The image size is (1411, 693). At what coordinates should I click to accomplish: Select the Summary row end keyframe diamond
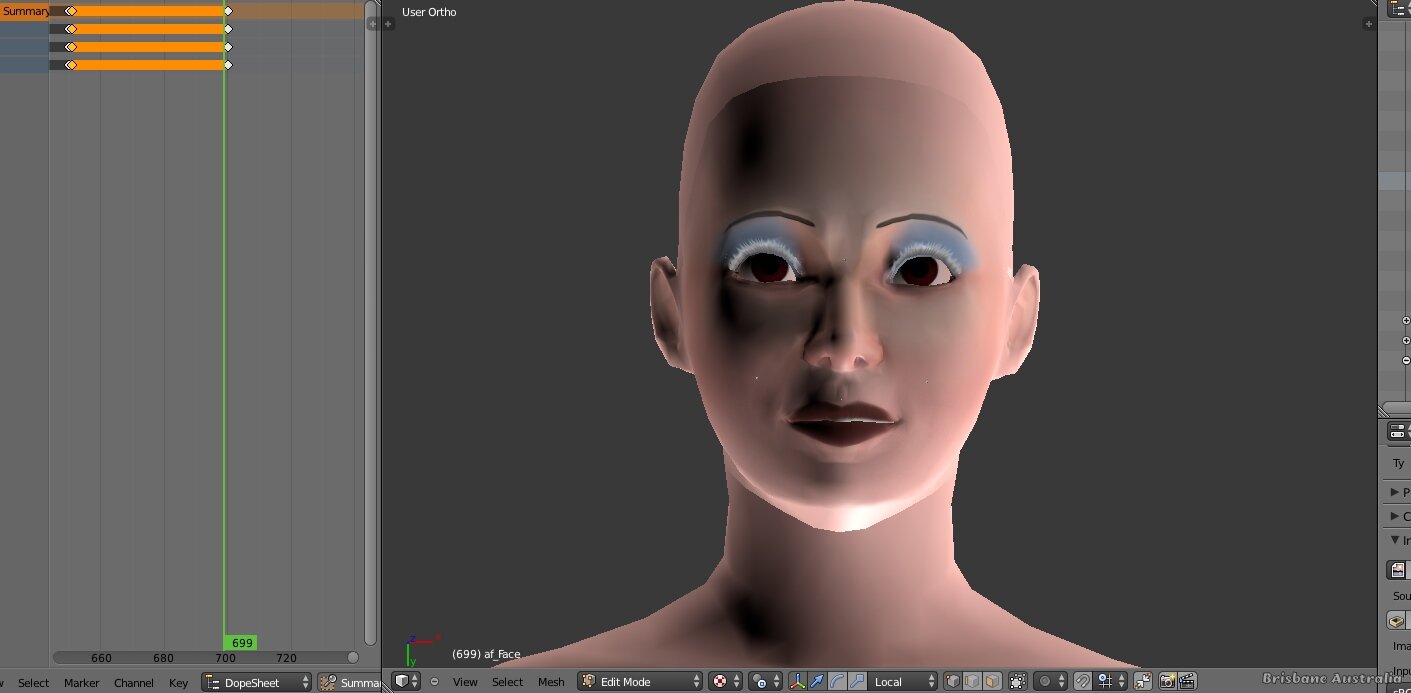point(228,11)
